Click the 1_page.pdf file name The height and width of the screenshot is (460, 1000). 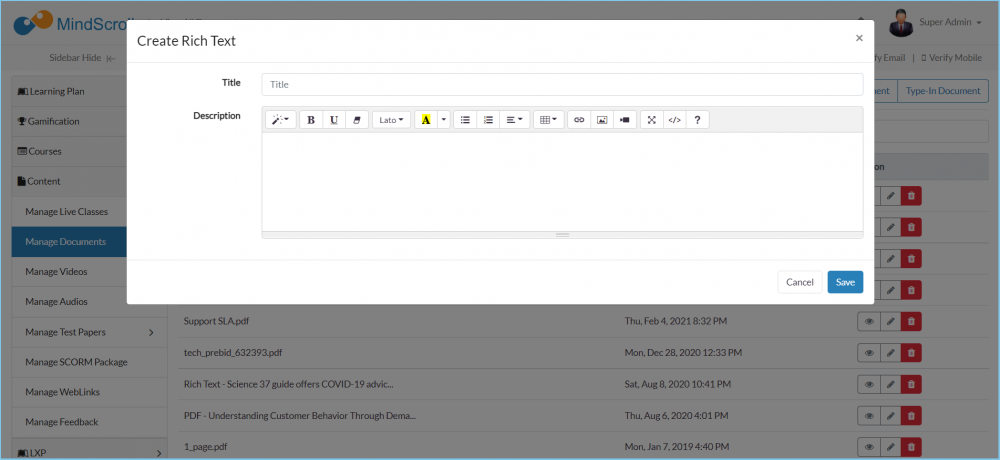pyautogui.click(x=205, y=447)
